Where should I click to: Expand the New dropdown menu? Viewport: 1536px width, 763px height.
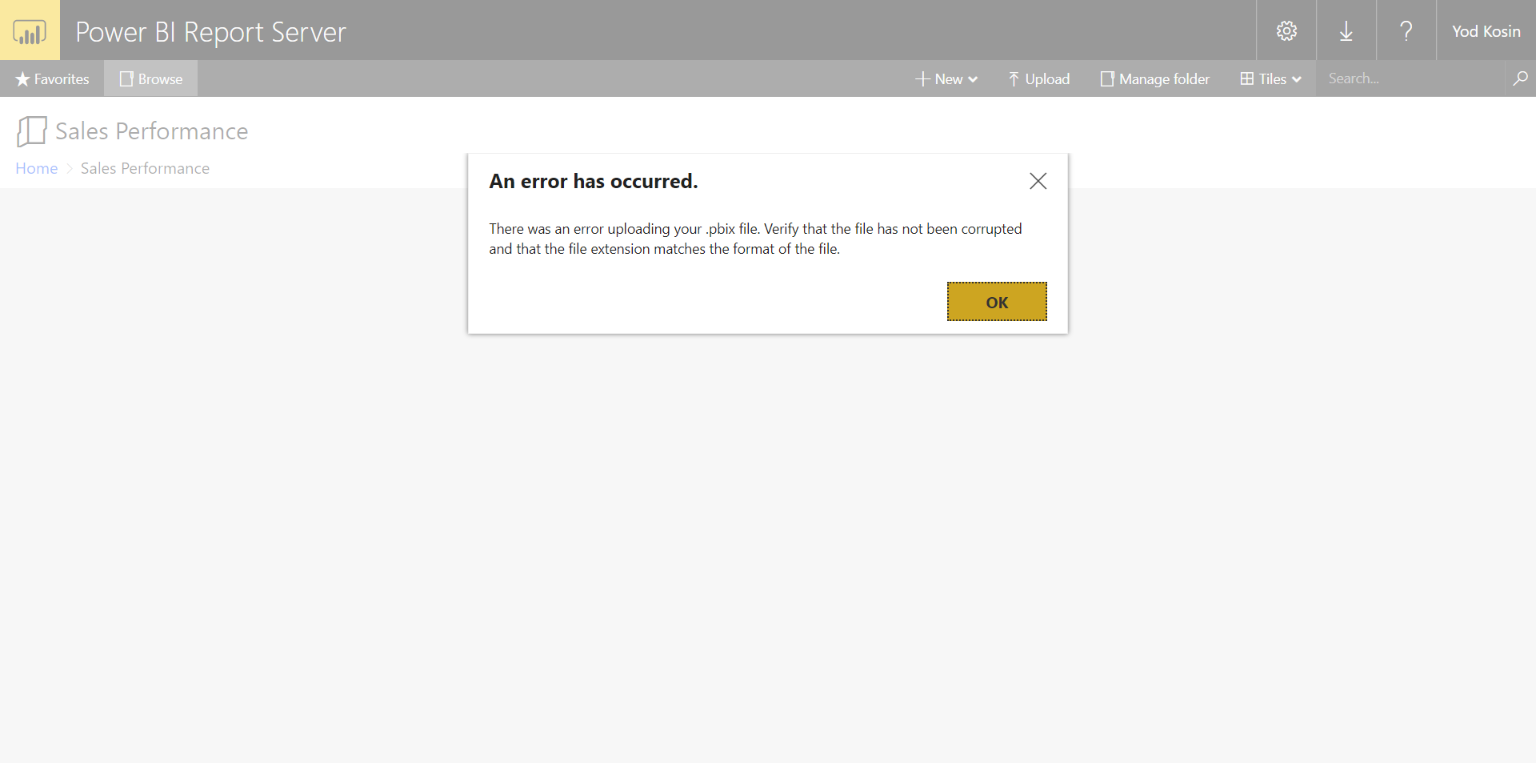click(946, 78)
